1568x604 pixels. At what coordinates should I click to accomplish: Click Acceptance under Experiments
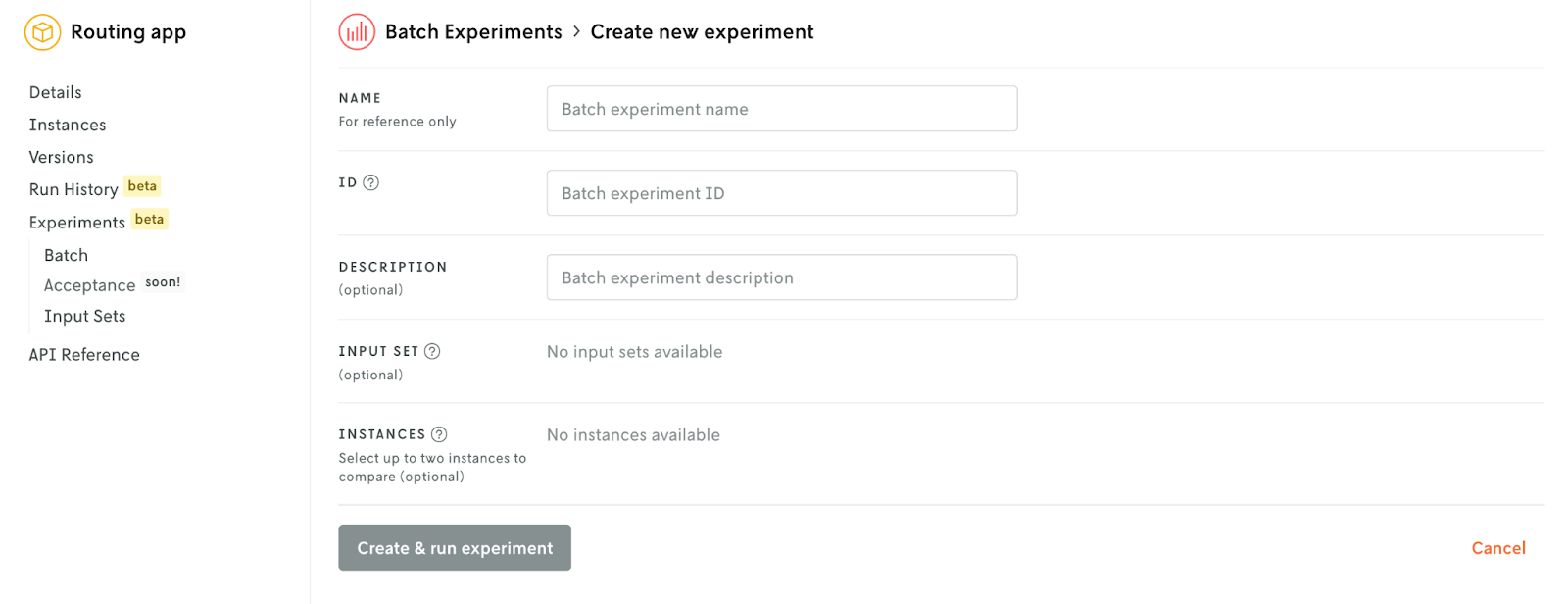coord(89,285)
